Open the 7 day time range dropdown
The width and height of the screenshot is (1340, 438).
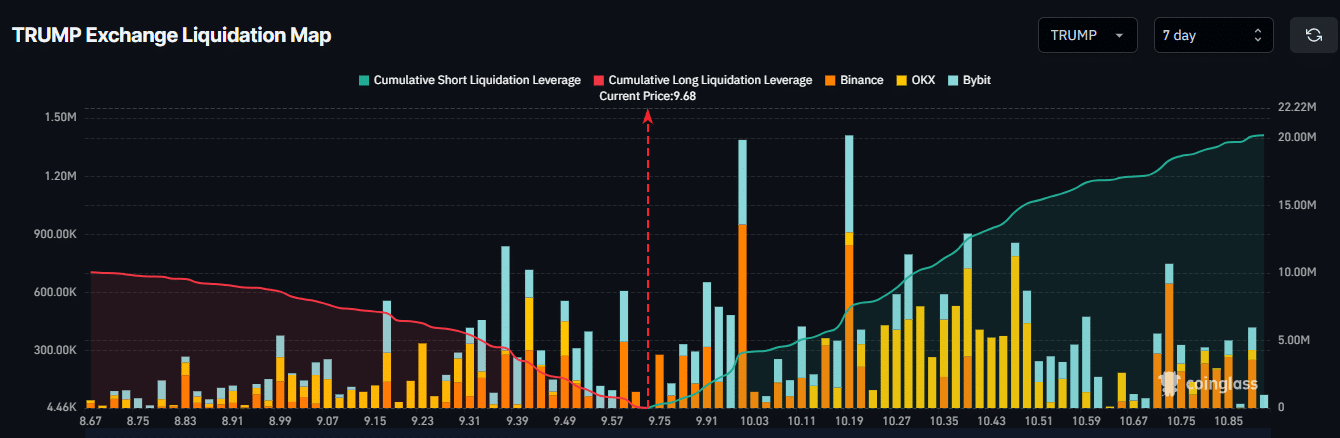tap(1213, 35)
